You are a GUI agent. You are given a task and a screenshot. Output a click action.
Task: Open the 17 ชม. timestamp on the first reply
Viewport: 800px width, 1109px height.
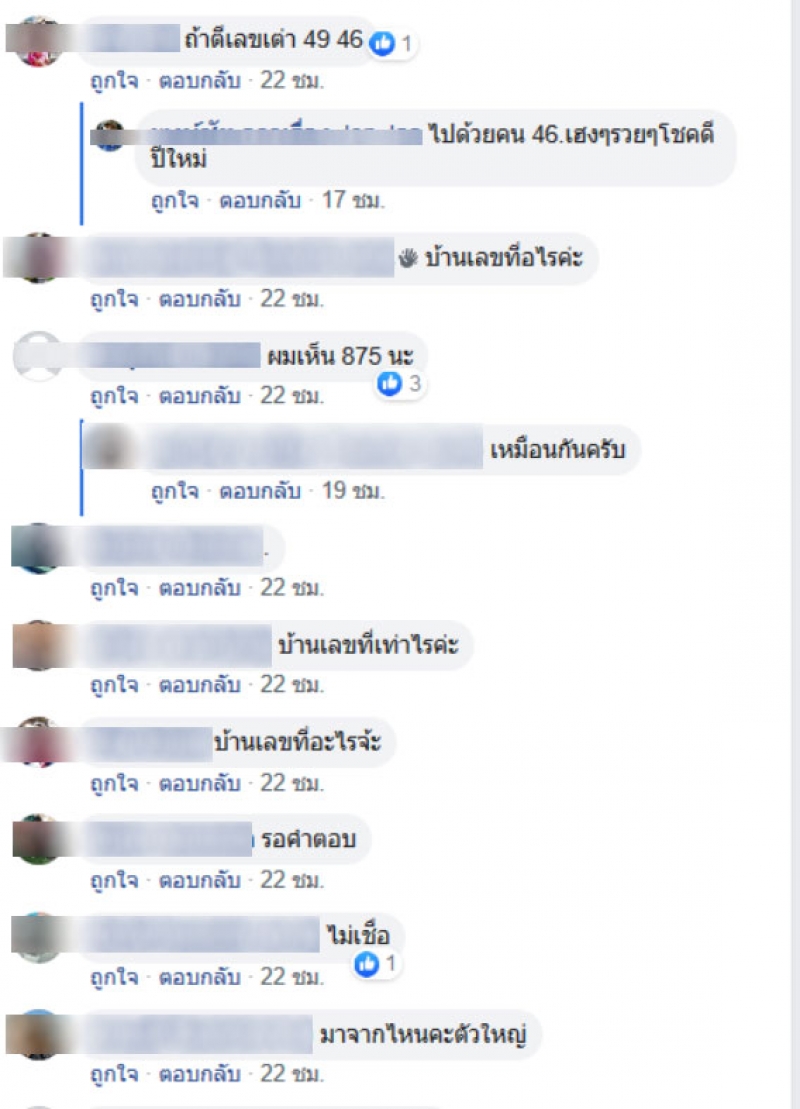[354, 201]
